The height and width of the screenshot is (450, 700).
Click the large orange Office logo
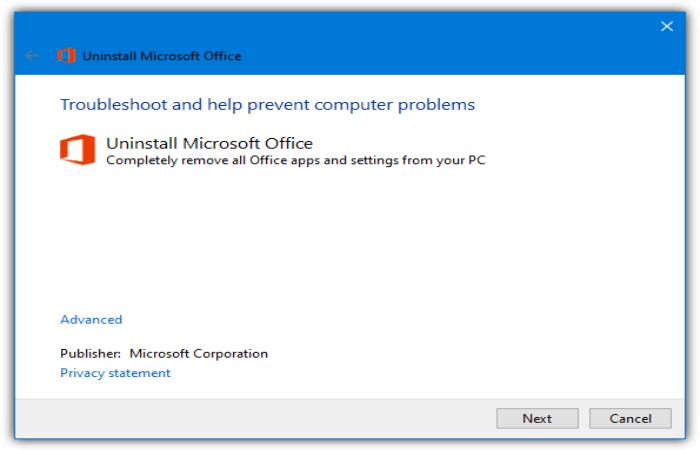(x=78, y=150)
